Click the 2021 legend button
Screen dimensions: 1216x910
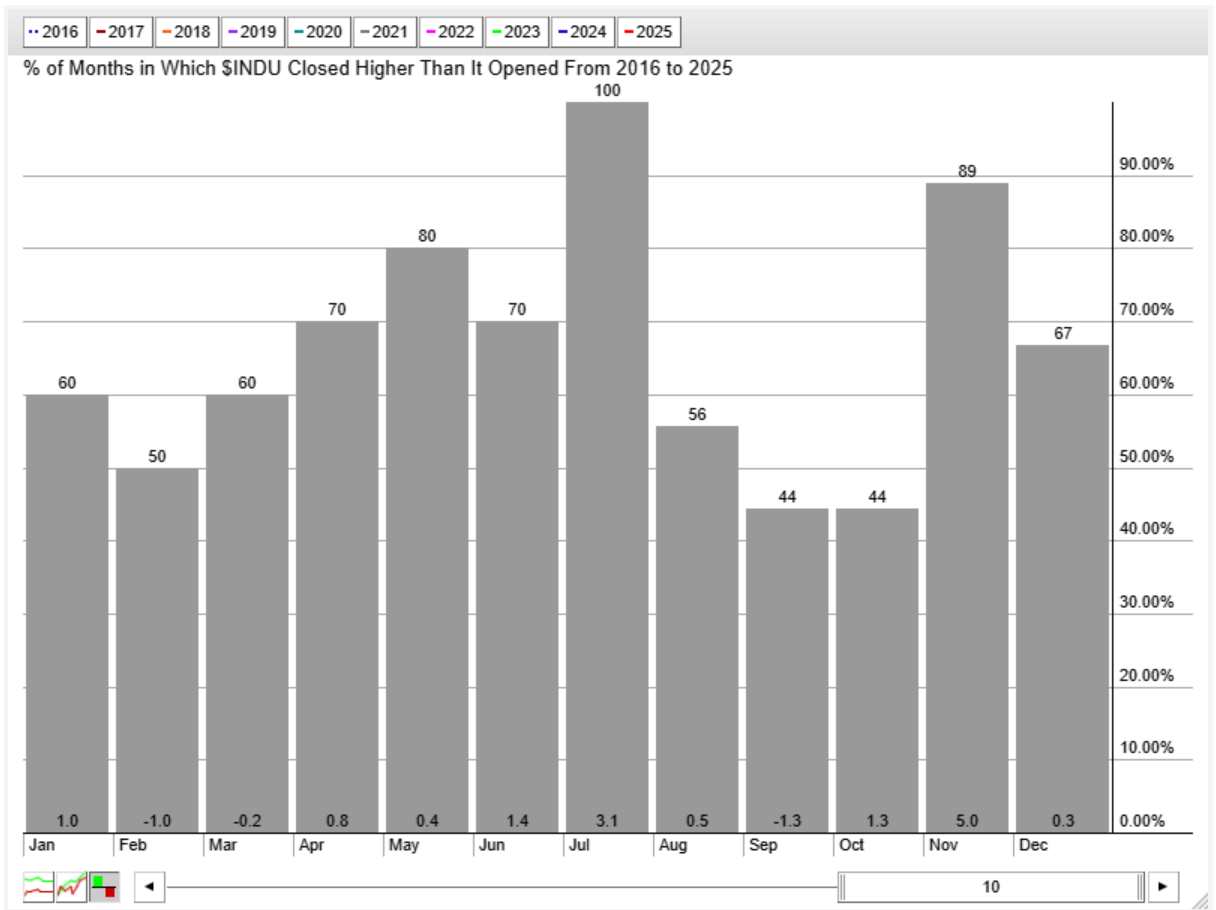(385, 32)
